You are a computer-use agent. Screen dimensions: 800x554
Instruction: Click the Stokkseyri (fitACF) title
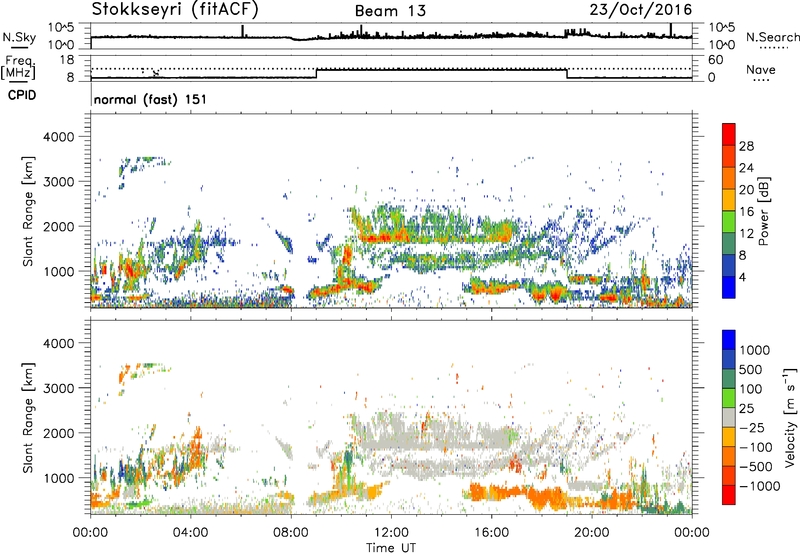[x=175, y=9]
